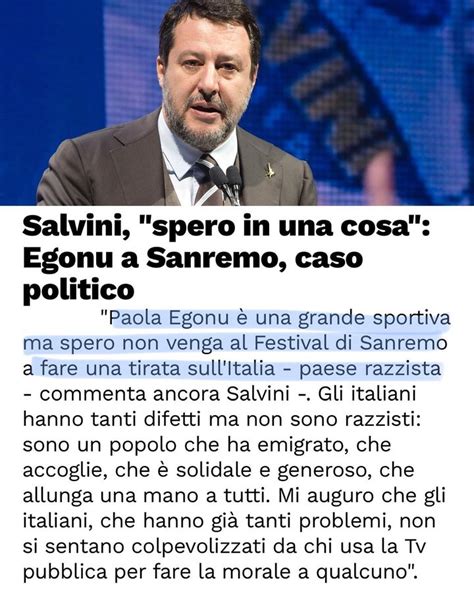474x591 pixels.
Task: Click "Egonu a Sanremo" in the headline
Action: point(150,259)
